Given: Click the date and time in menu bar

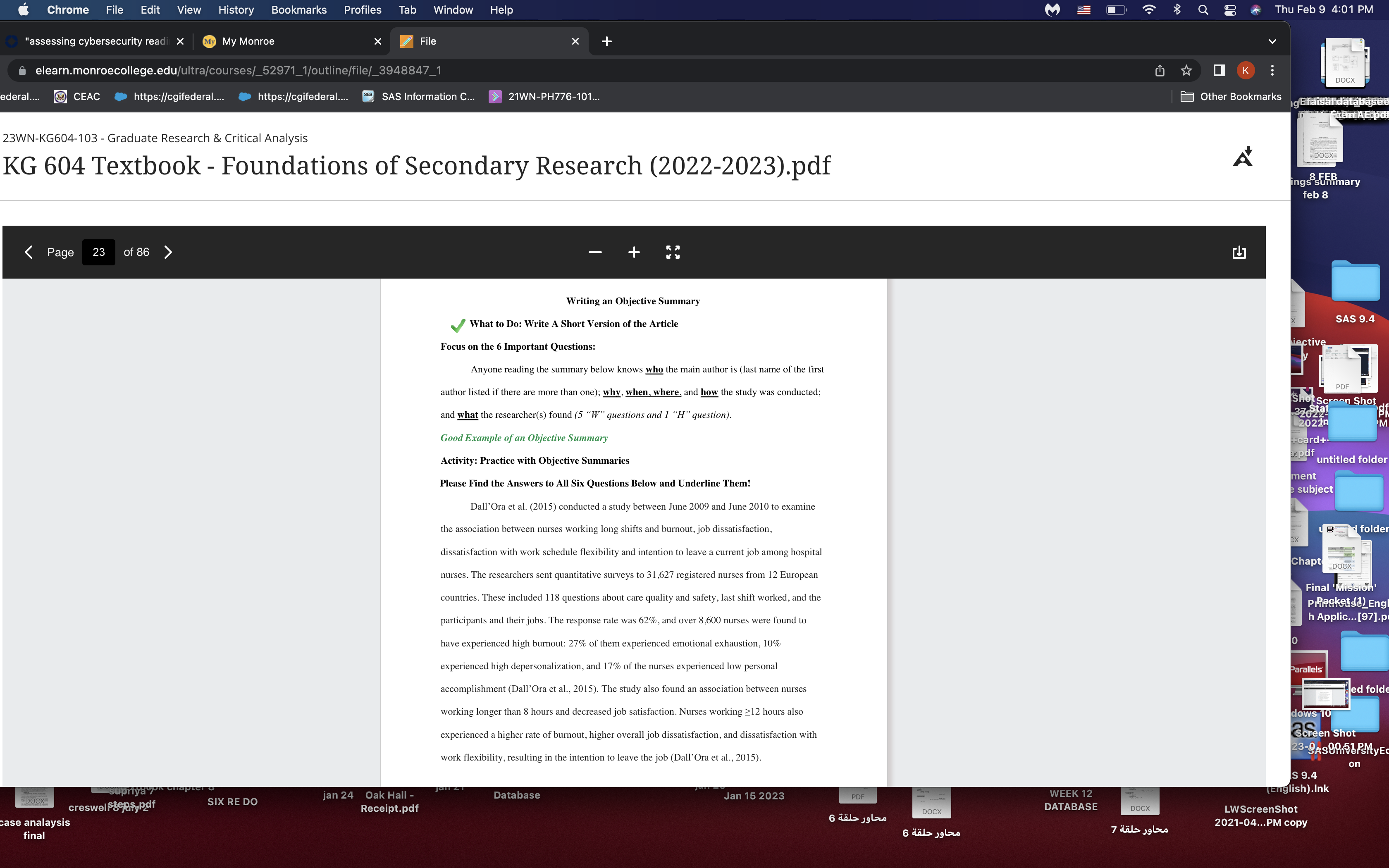Looking at the screenshot, I should pos(1324,10).
